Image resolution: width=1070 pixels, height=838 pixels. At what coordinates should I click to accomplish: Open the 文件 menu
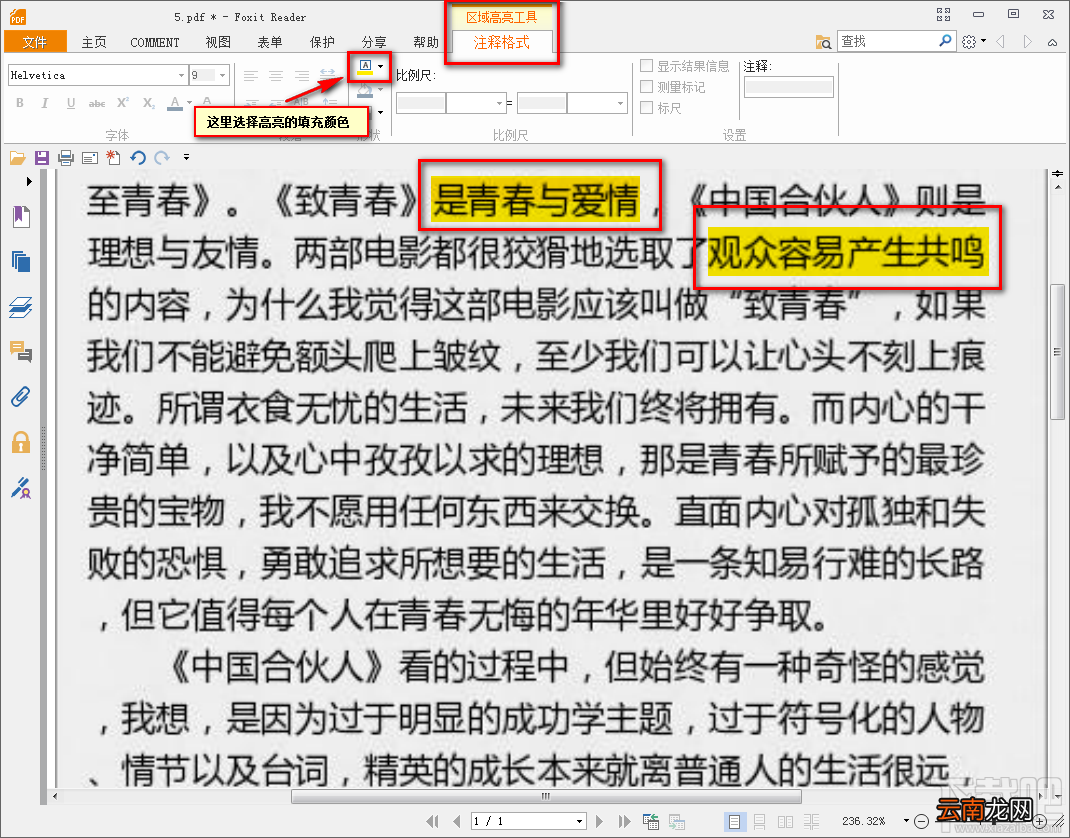[35, 42]
